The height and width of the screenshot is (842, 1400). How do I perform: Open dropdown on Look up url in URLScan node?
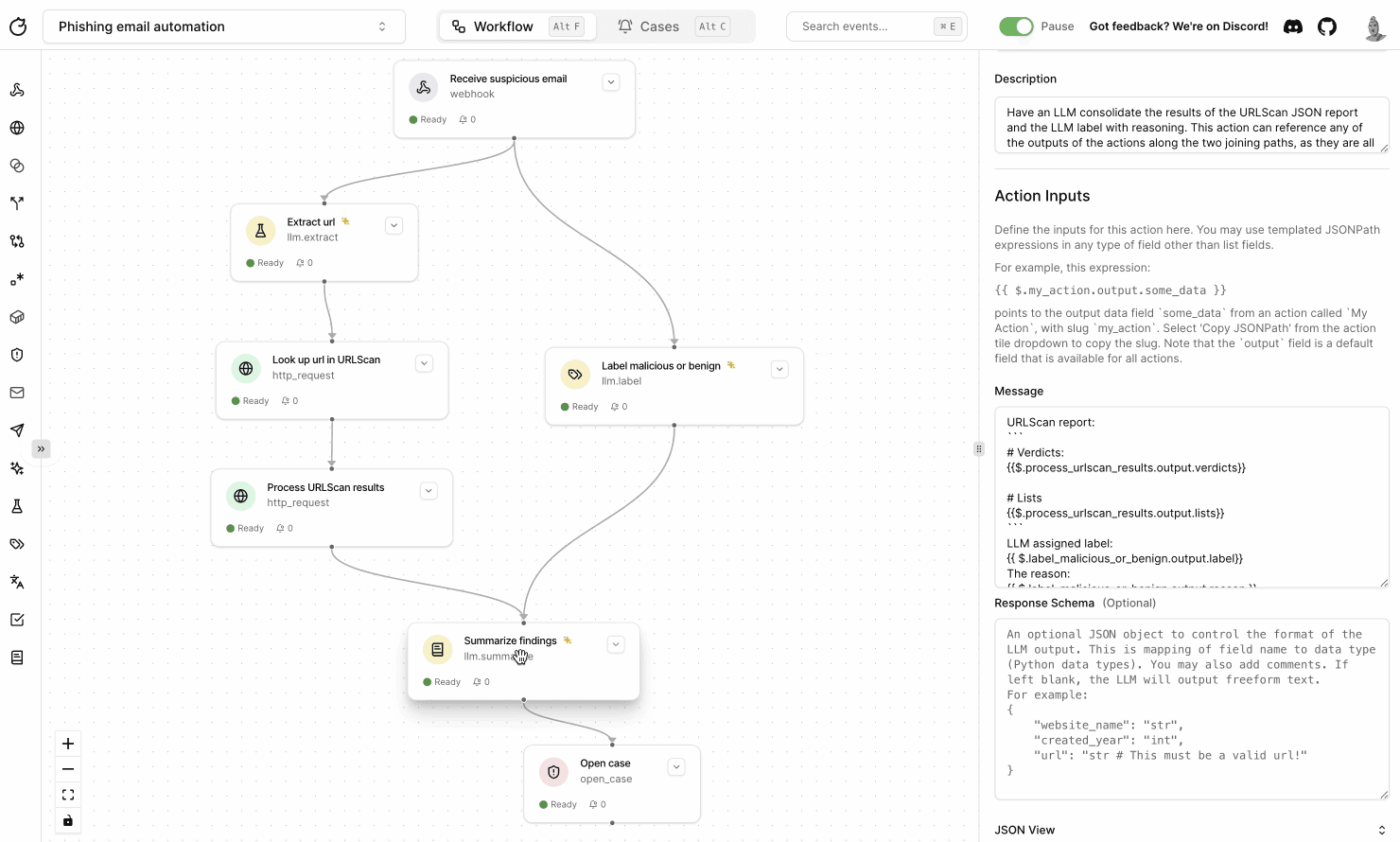(425, 363)
